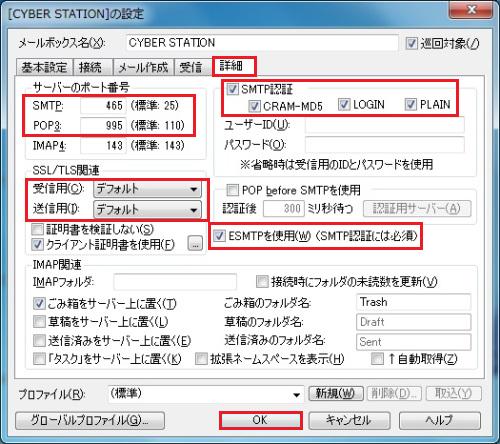Toggle the 巡回対象 checkbox
500x444 pixels.
click(x=411, y=43)
